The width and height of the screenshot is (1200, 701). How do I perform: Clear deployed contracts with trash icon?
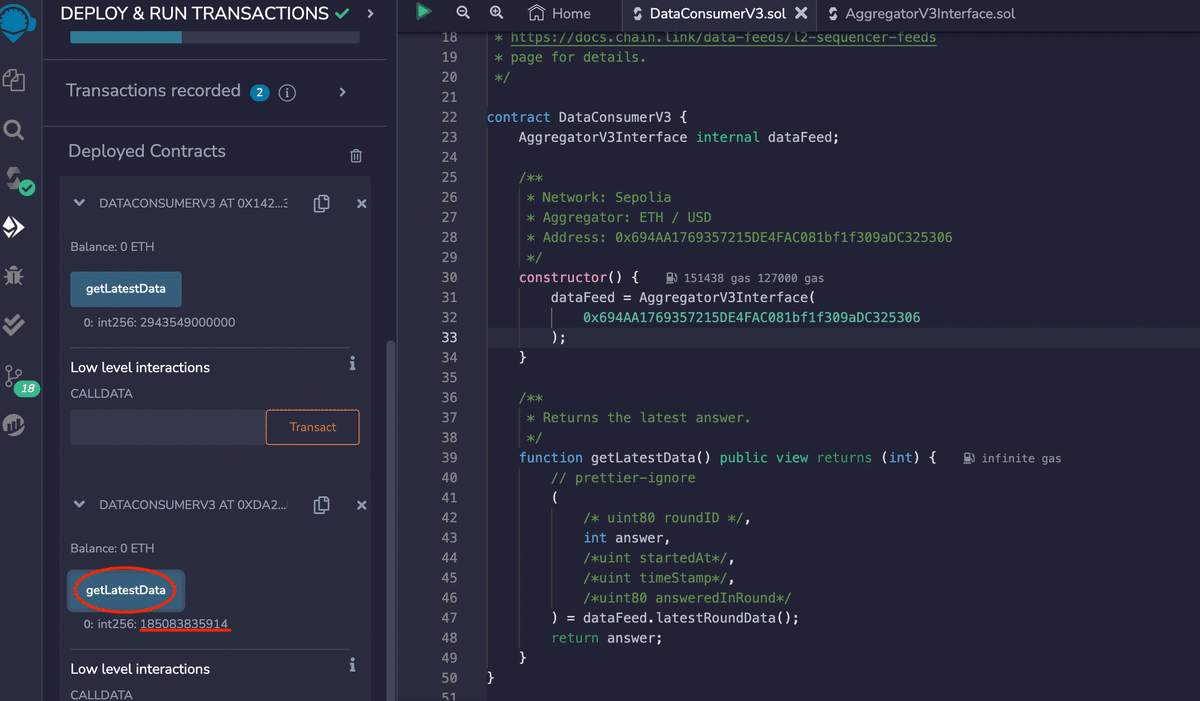(x=356, y=156)
